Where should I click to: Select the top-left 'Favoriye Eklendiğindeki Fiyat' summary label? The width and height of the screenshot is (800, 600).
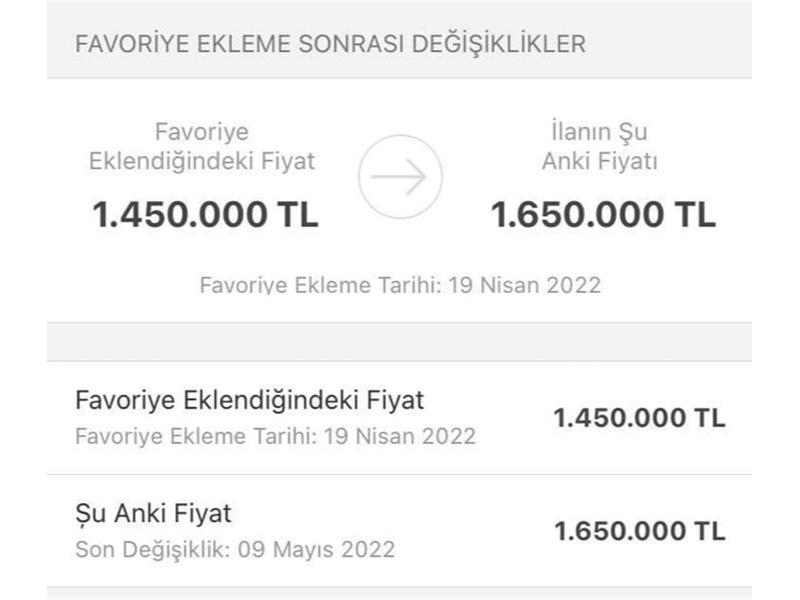tap(202, 147)
